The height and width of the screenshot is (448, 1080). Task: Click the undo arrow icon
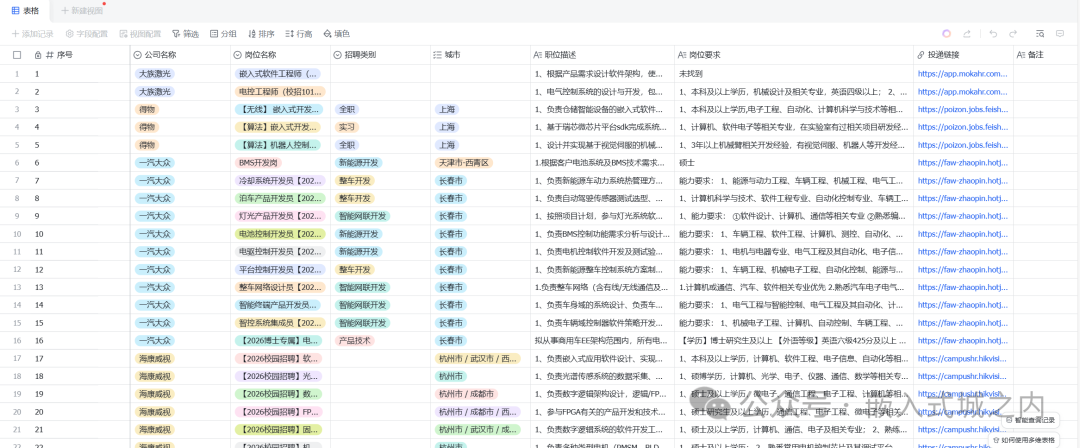pos(993,34)
